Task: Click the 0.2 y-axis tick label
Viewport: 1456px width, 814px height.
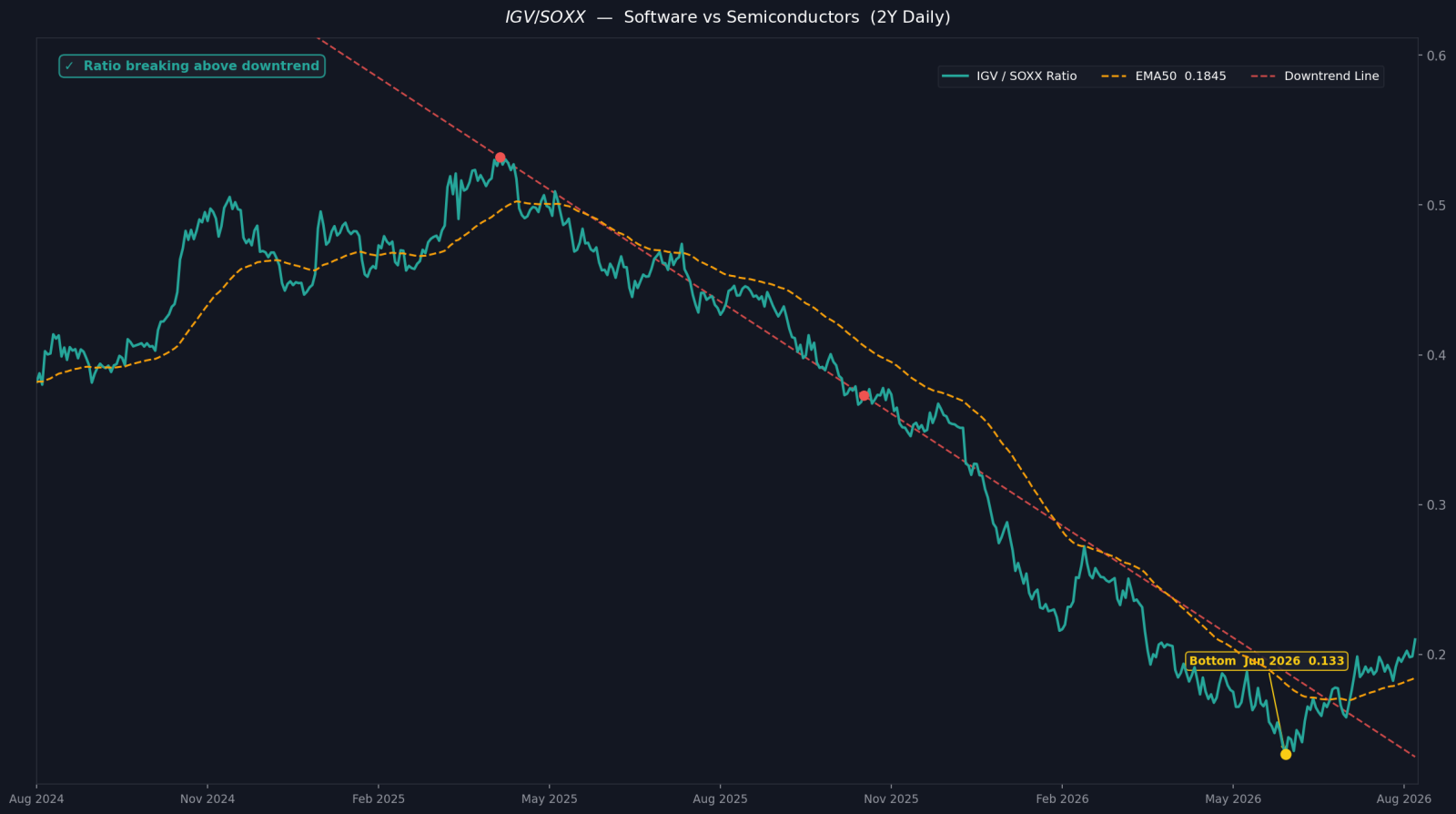Action: (1436, 655)
